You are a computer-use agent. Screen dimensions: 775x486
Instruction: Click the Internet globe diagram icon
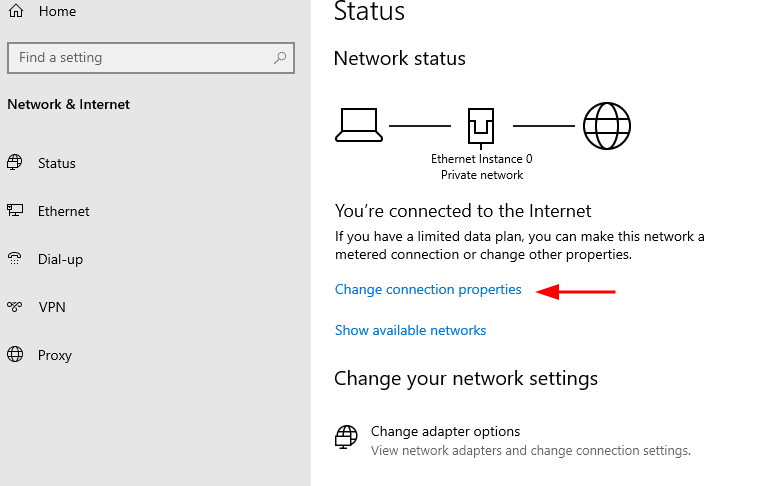(x=606, y=126)
